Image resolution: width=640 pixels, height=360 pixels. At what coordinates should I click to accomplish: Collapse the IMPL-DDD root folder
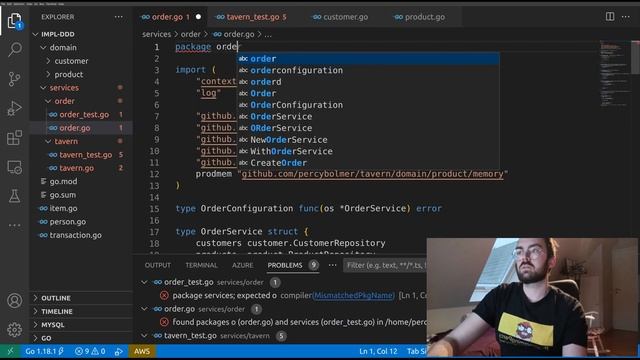[57, 34]
